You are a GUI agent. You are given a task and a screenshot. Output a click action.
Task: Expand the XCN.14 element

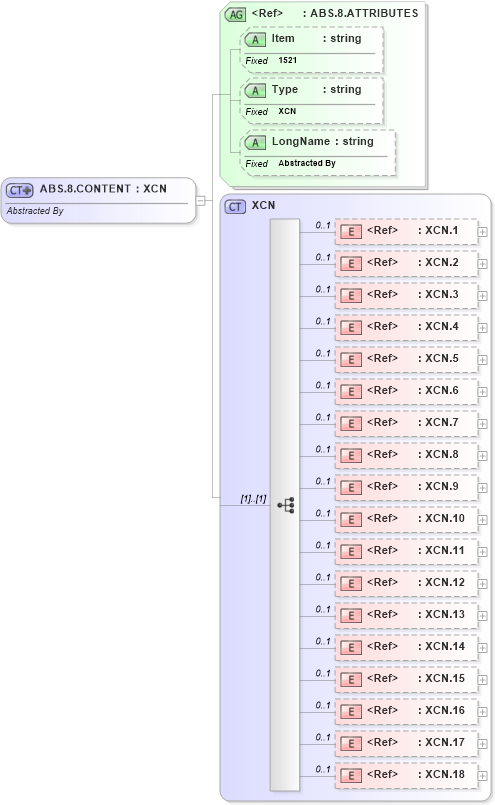[x=482, y=648]
